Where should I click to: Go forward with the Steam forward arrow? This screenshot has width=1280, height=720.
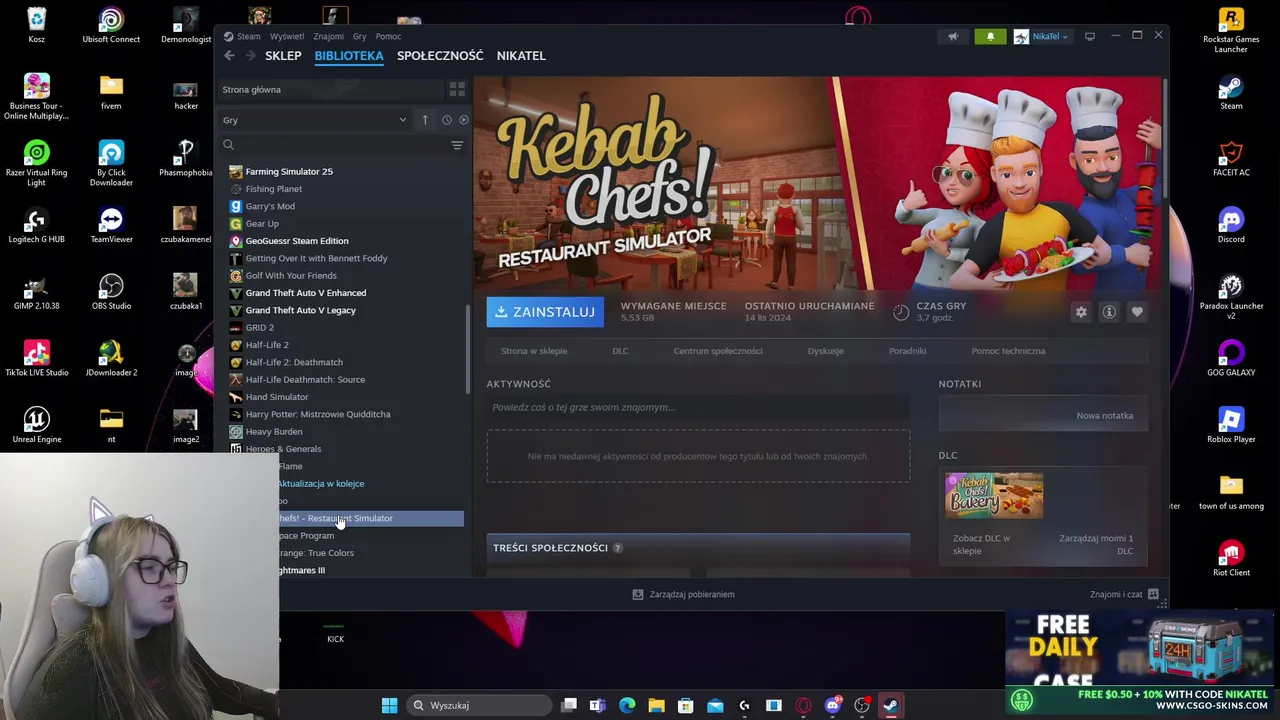250,56
